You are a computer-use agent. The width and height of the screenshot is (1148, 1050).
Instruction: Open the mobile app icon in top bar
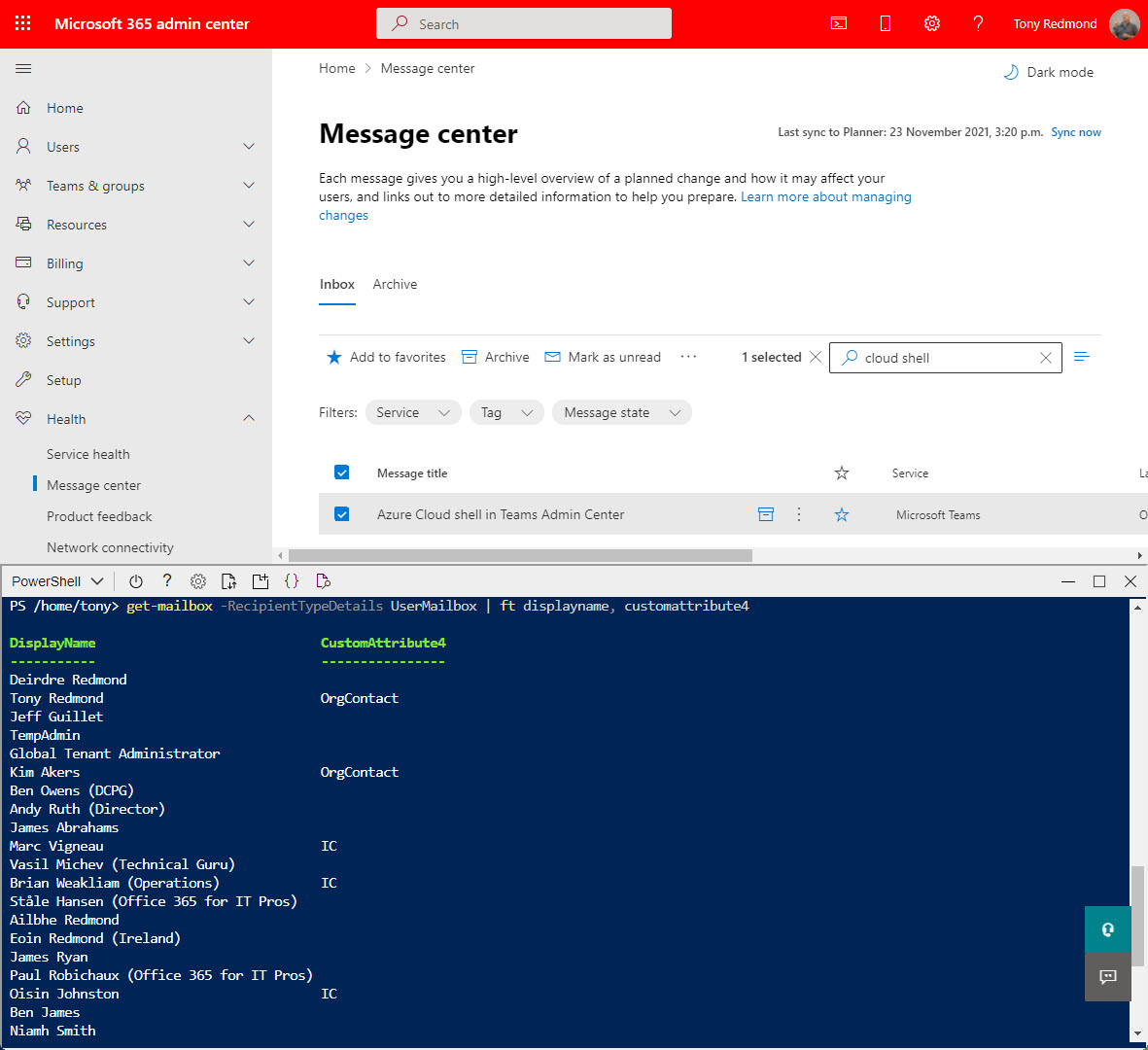tap(885, 23)
